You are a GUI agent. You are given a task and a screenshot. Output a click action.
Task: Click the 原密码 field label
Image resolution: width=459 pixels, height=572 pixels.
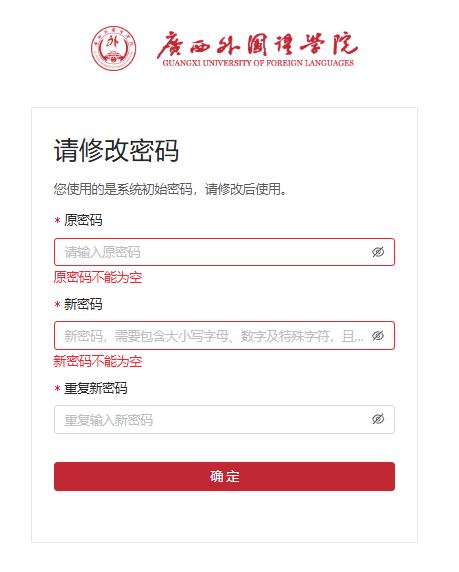(x=83, y=220)
